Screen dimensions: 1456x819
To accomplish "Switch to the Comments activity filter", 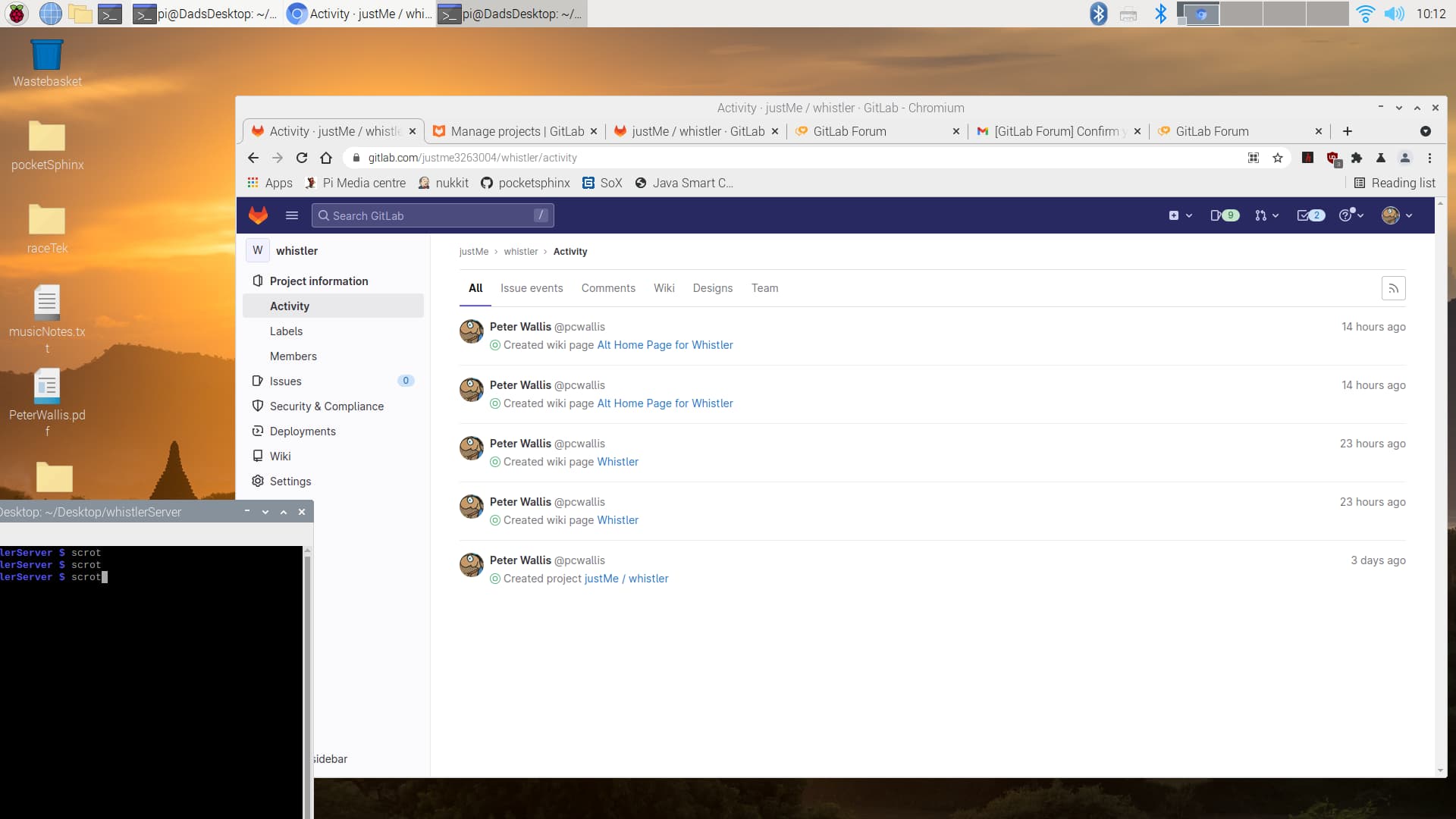I will pyautogui.click(x=608, y=288).
